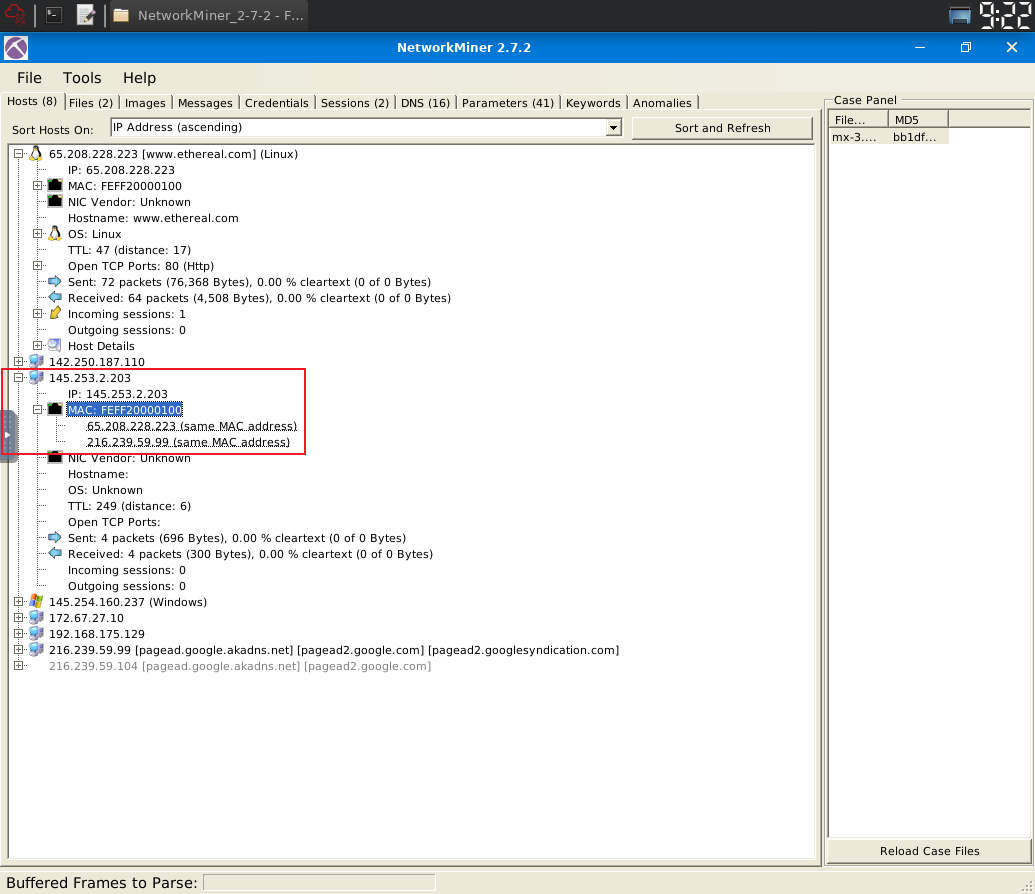Viewport: 1035px width, 894px height.
Task: Open the terminal icon in the taskbar
Action: click(x=54, y=15)
